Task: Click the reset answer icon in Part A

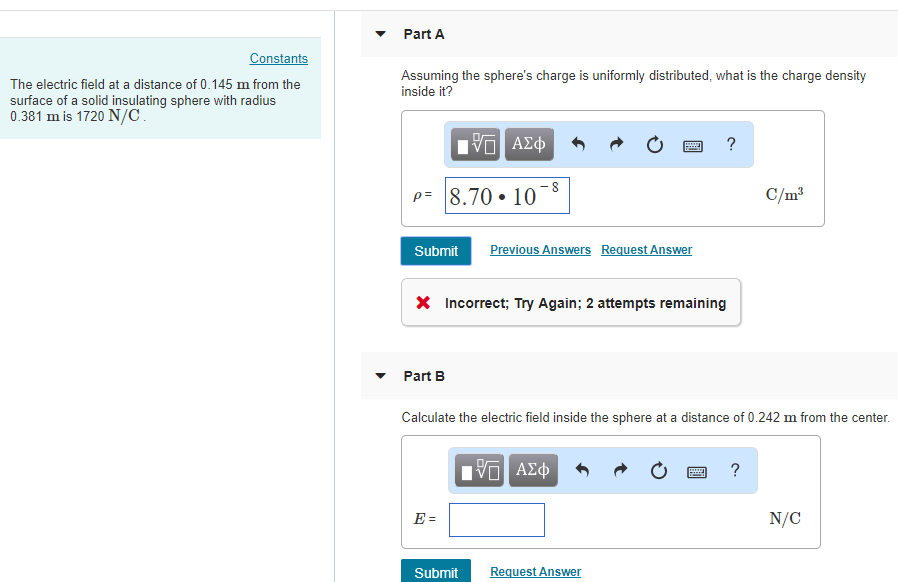Action: pyautogui.click(x=654, y=144)
